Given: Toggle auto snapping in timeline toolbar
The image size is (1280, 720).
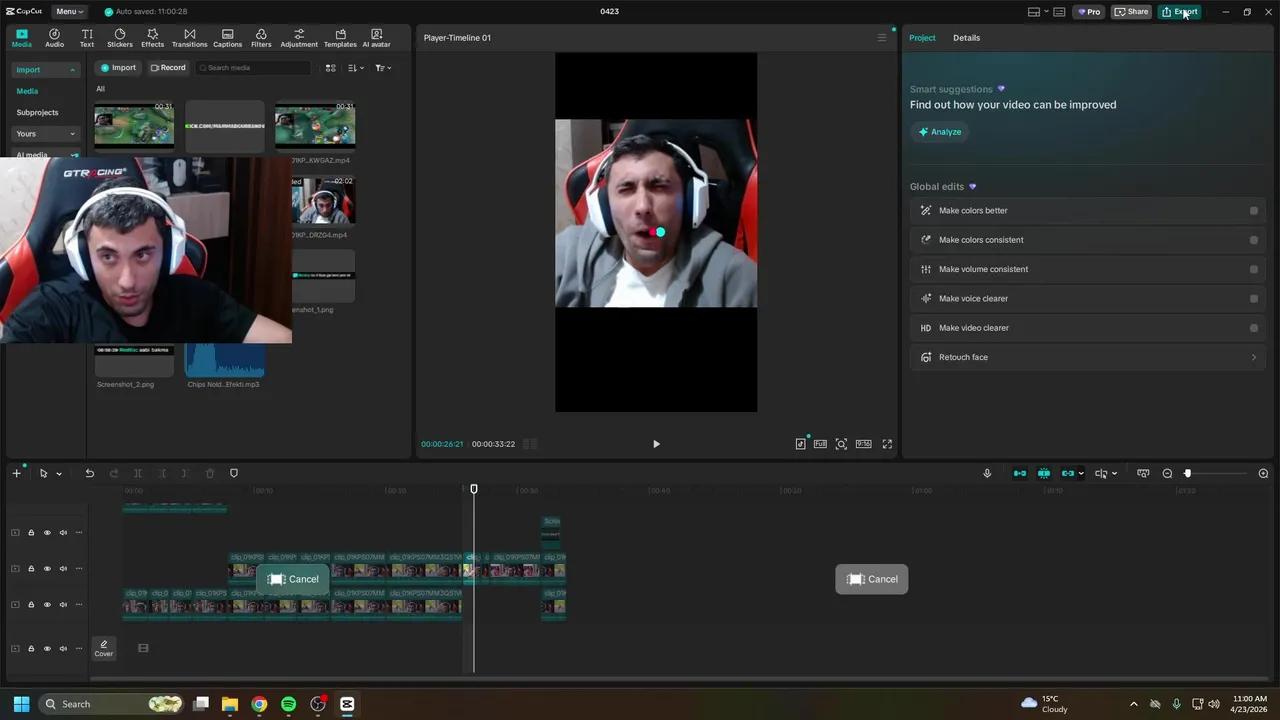Looking at the screenshot, I should tap(1044, 473).
